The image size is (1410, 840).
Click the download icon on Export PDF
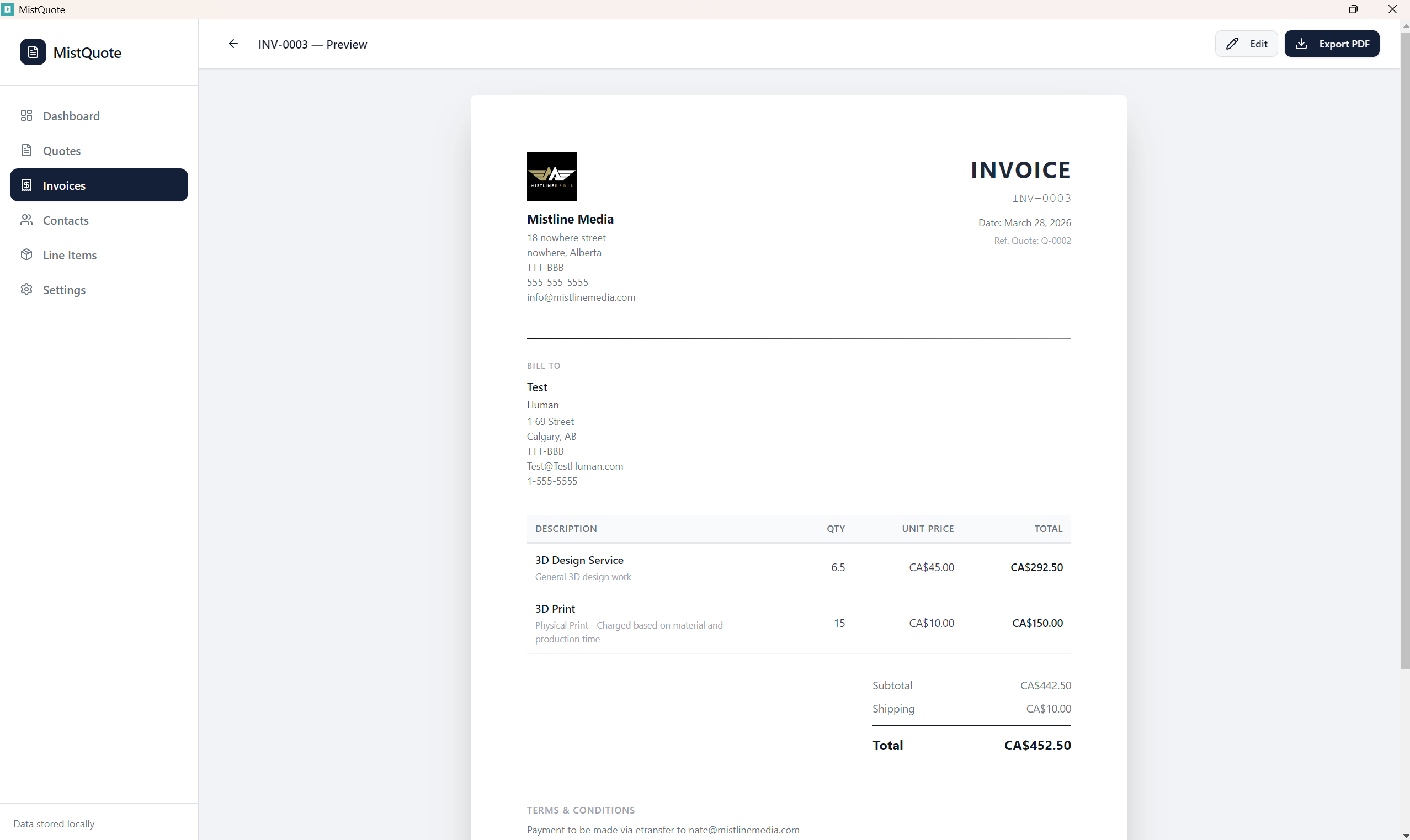coord(1301,44)
